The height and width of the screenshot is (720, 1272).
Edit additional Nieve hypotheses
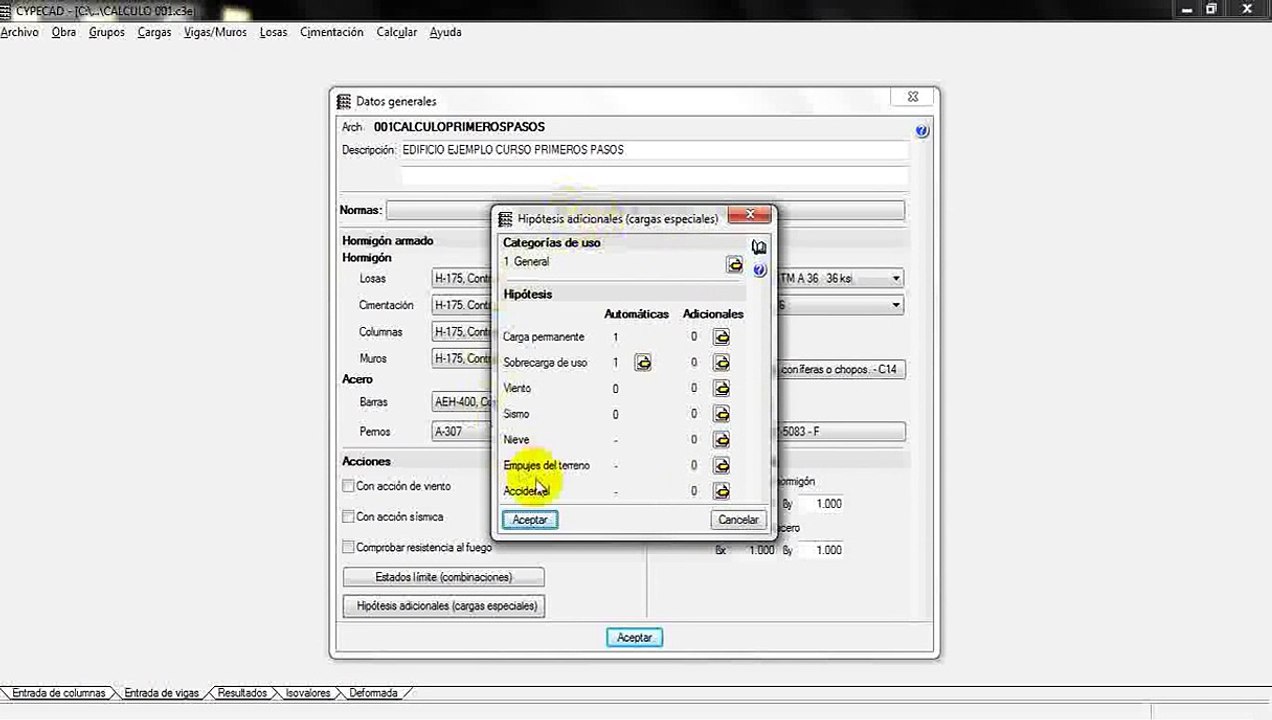click(x=721, y=440)
